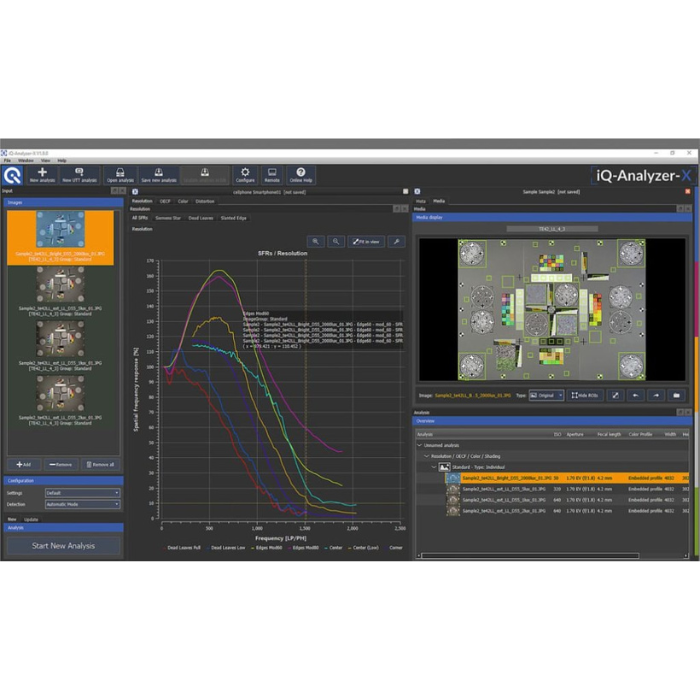Toggle Dead Leaves Low legend entry
700x700 pixels.
click(x=226, y=548)
